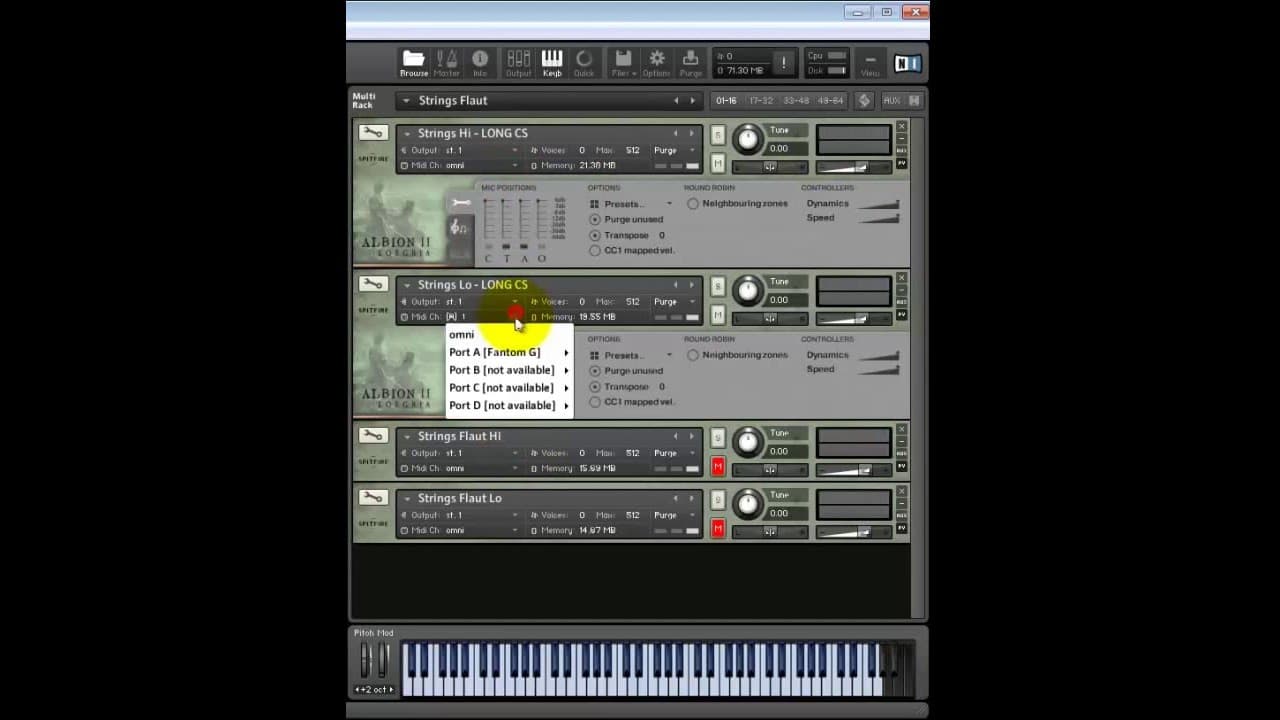Remove the Strings Hi instrument with X
1280x720 pixels.
(x=901, y=127)
